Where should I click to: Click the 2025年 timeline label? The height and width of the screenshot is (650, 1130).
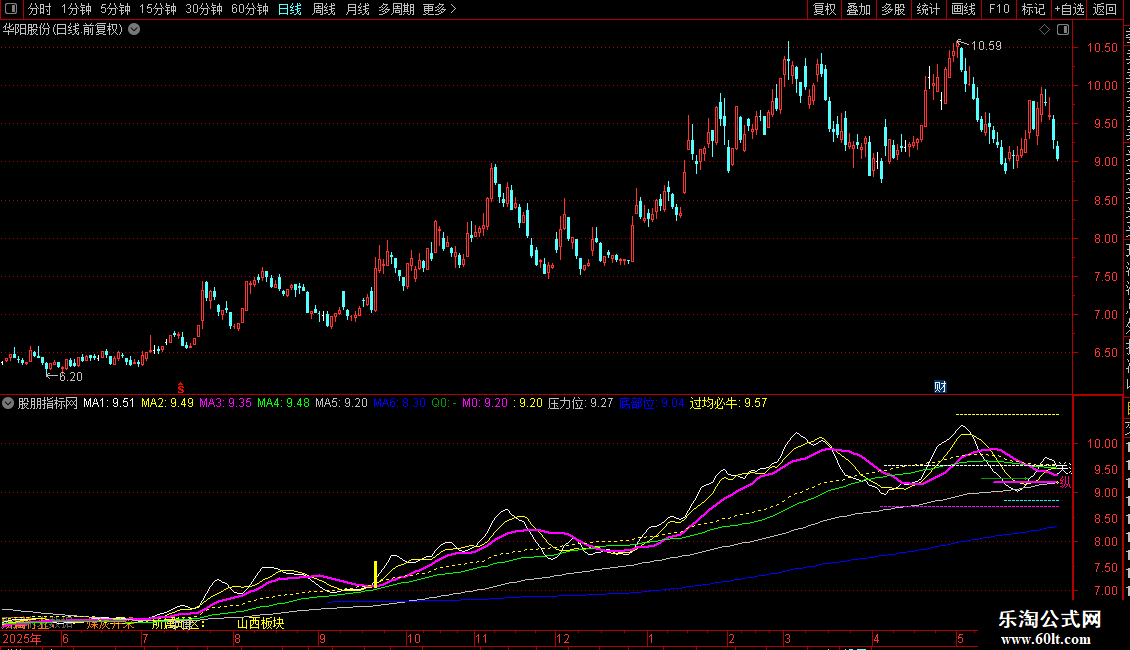click(22, 639)
